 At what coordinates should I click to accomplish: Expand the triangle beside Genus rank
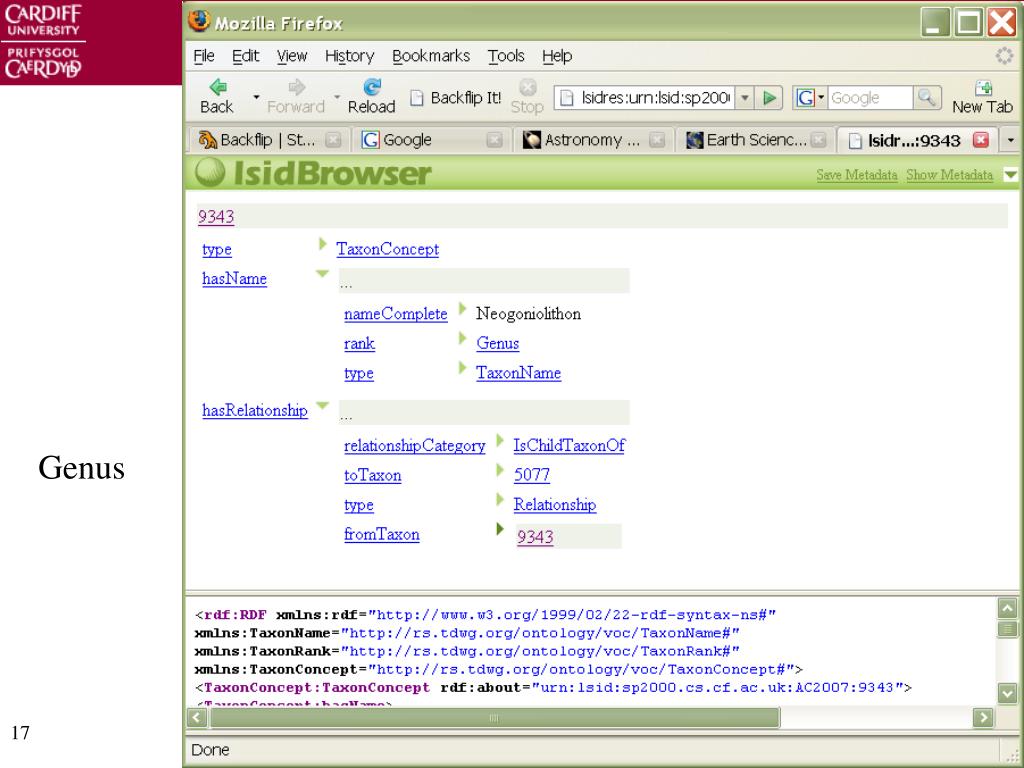[x=462, y=338]
